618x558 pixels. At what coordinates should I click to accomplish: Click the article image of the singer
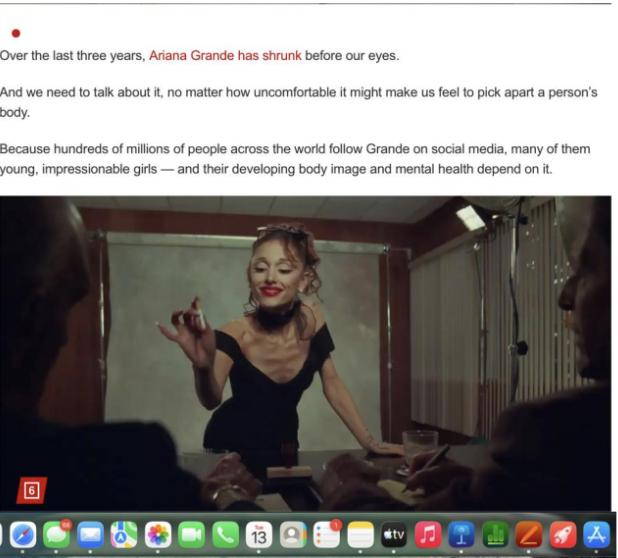click(305, 353)
